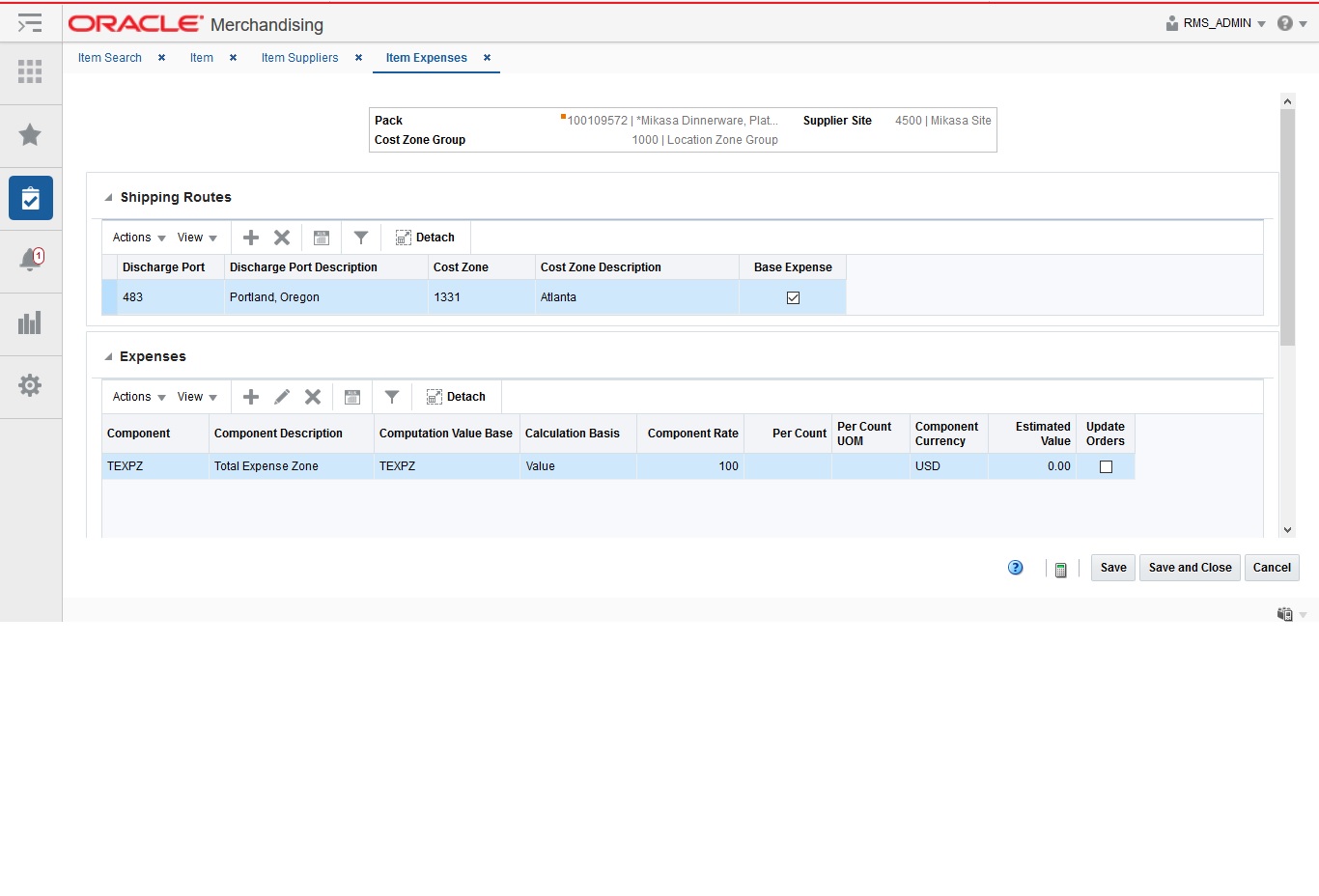This screenshot has width=1319, height=896.
Task: Edit the selected expense
Action: (x=282, y=397)
